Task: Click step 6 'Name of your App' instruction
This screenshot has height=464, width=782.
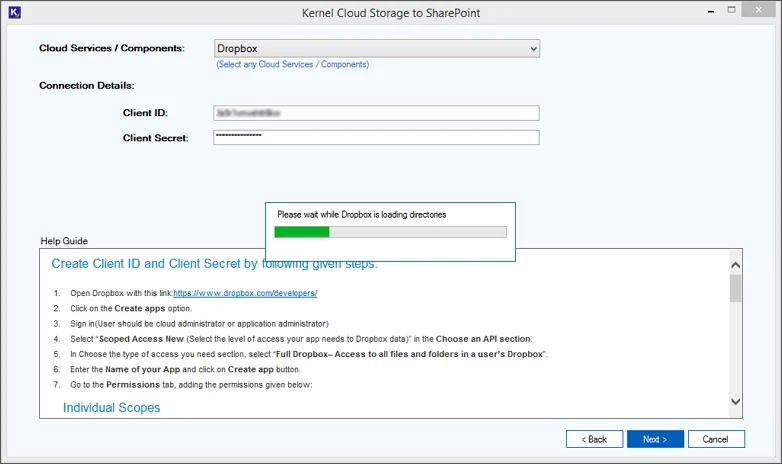Action: pyautogui.click(x=186, y=370)
